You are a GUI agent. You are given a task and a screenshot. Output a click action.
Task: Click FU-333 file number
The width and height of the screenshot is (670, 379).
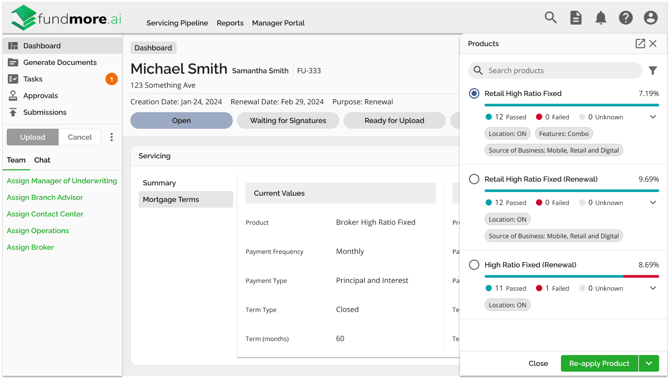(x=309, y=71)
